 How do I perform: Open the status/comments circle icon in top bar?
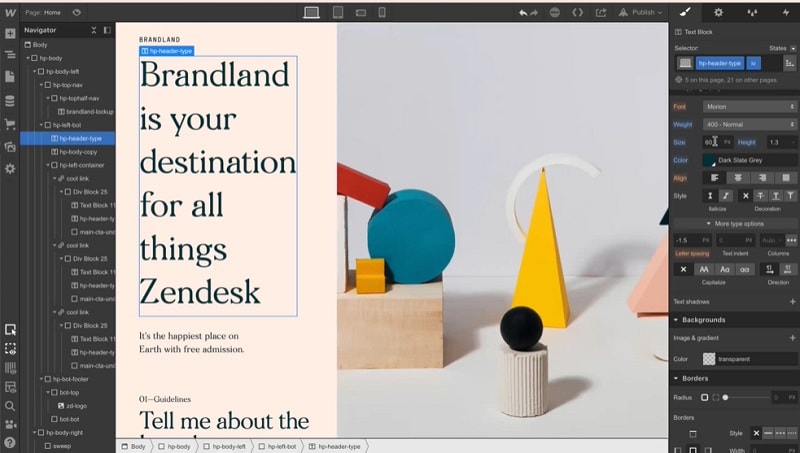tap(555, 12)
